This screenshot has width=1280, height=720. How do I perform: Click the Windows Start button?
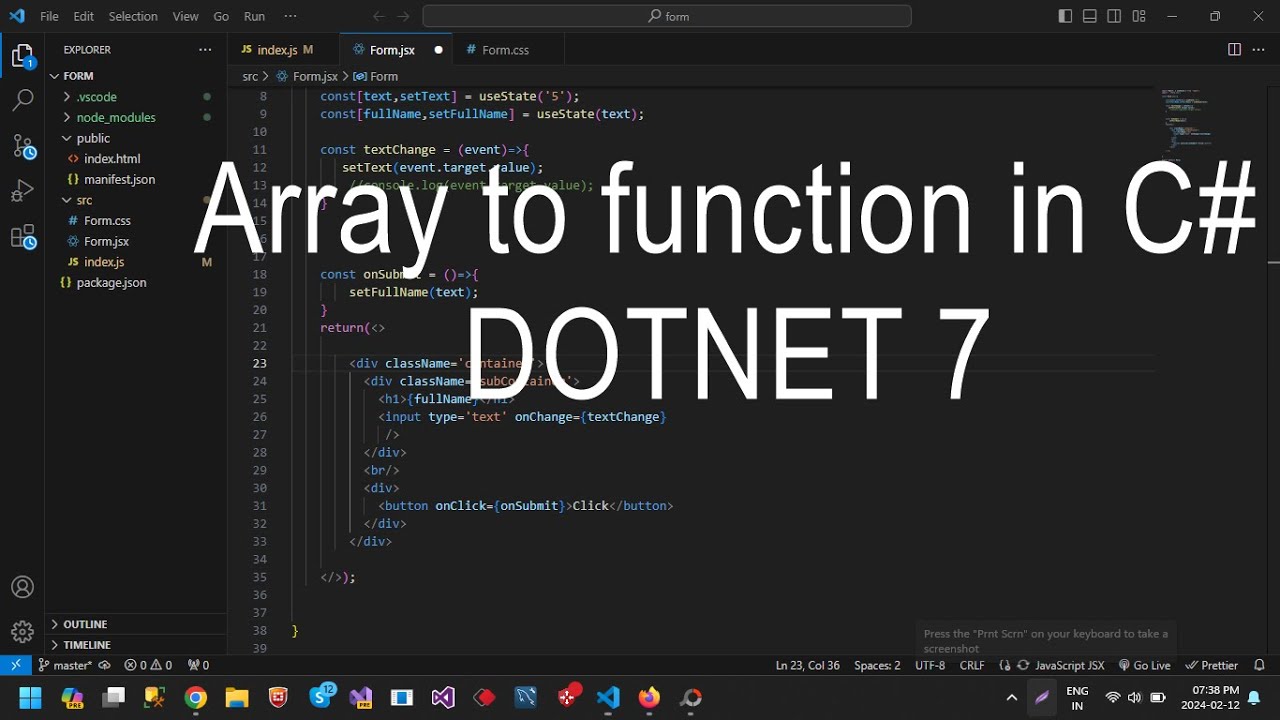(x=30, y=697)
